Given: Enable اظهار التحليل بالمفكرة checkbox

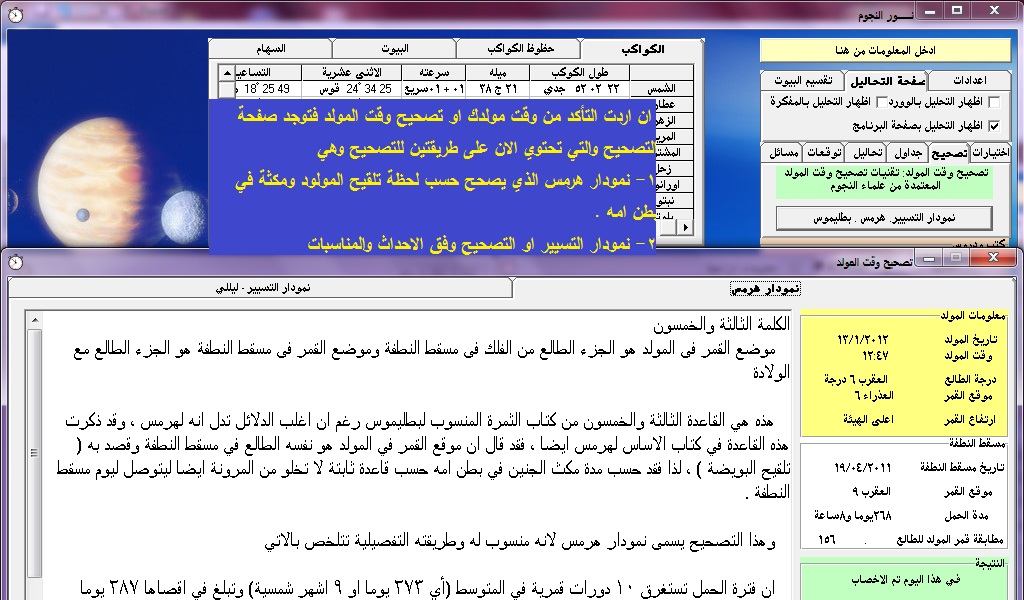Looking at the screenshot, I should [881, 102].
